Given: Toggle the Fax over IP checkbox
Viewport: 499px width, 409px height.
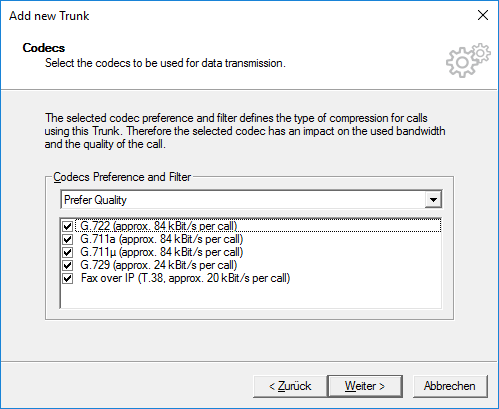Looking at the screenshot, I should (68, 278).
